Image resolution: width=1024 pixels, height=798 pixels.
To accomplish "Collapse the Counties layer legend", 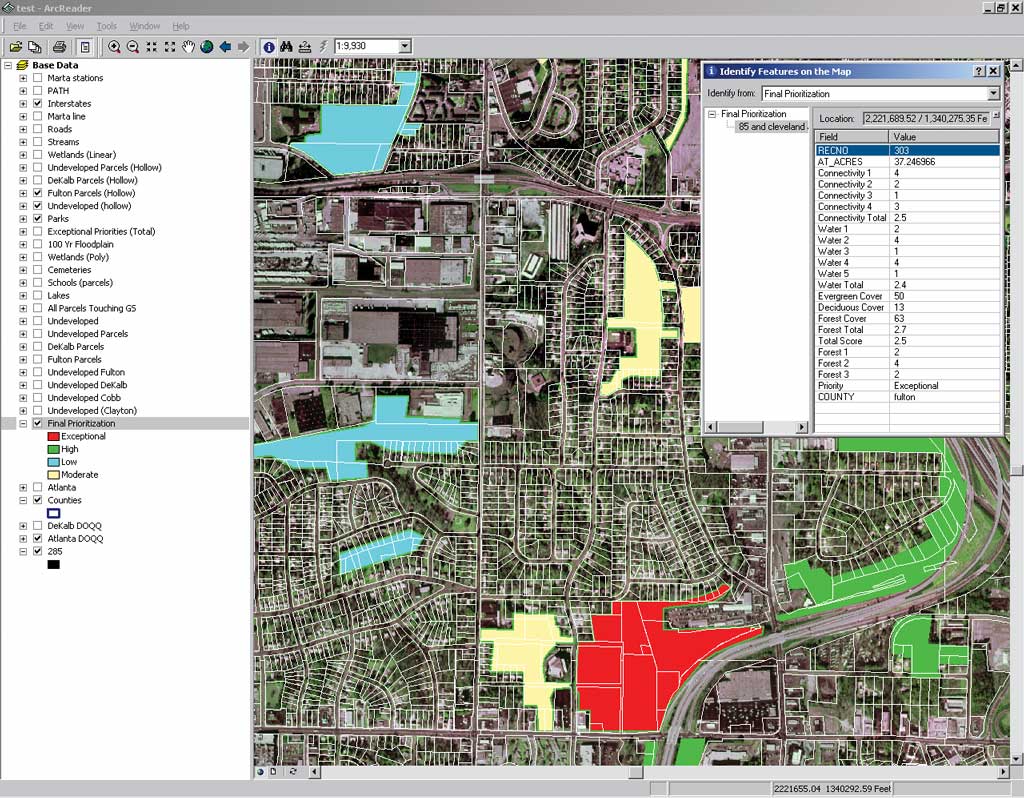I will [23, 500].
